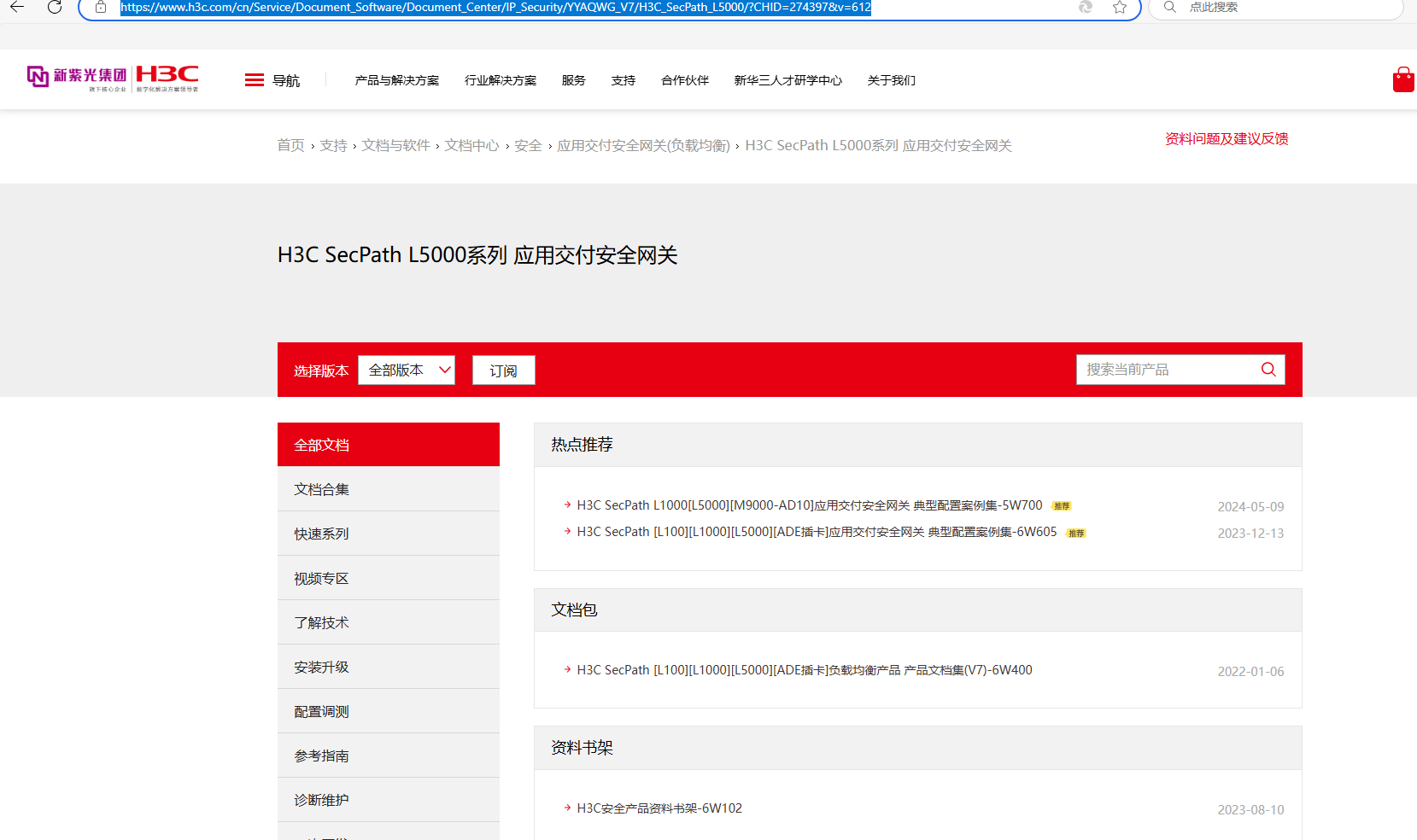1417x840 pixels.
Task: Focus the 点此搜索 browser search box
Action: tap(1275, 8)
